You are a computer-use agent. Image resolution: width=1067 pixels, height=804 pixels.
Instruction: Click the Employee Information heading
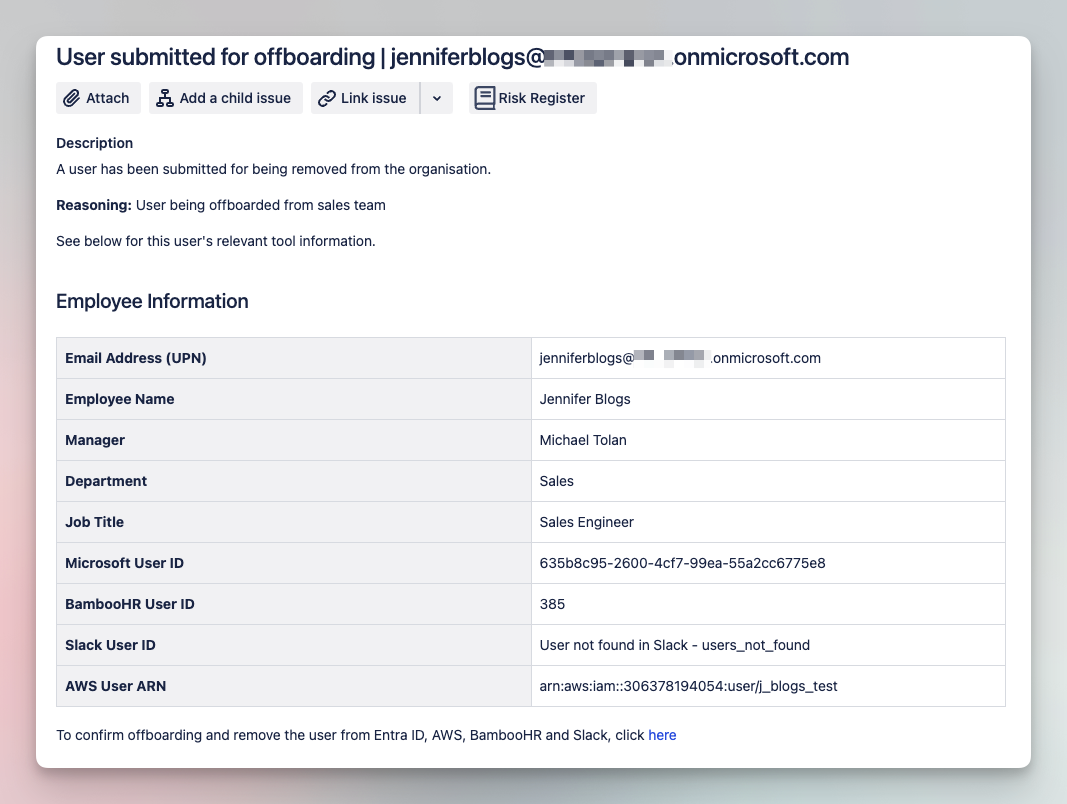(x=152, y=301)
